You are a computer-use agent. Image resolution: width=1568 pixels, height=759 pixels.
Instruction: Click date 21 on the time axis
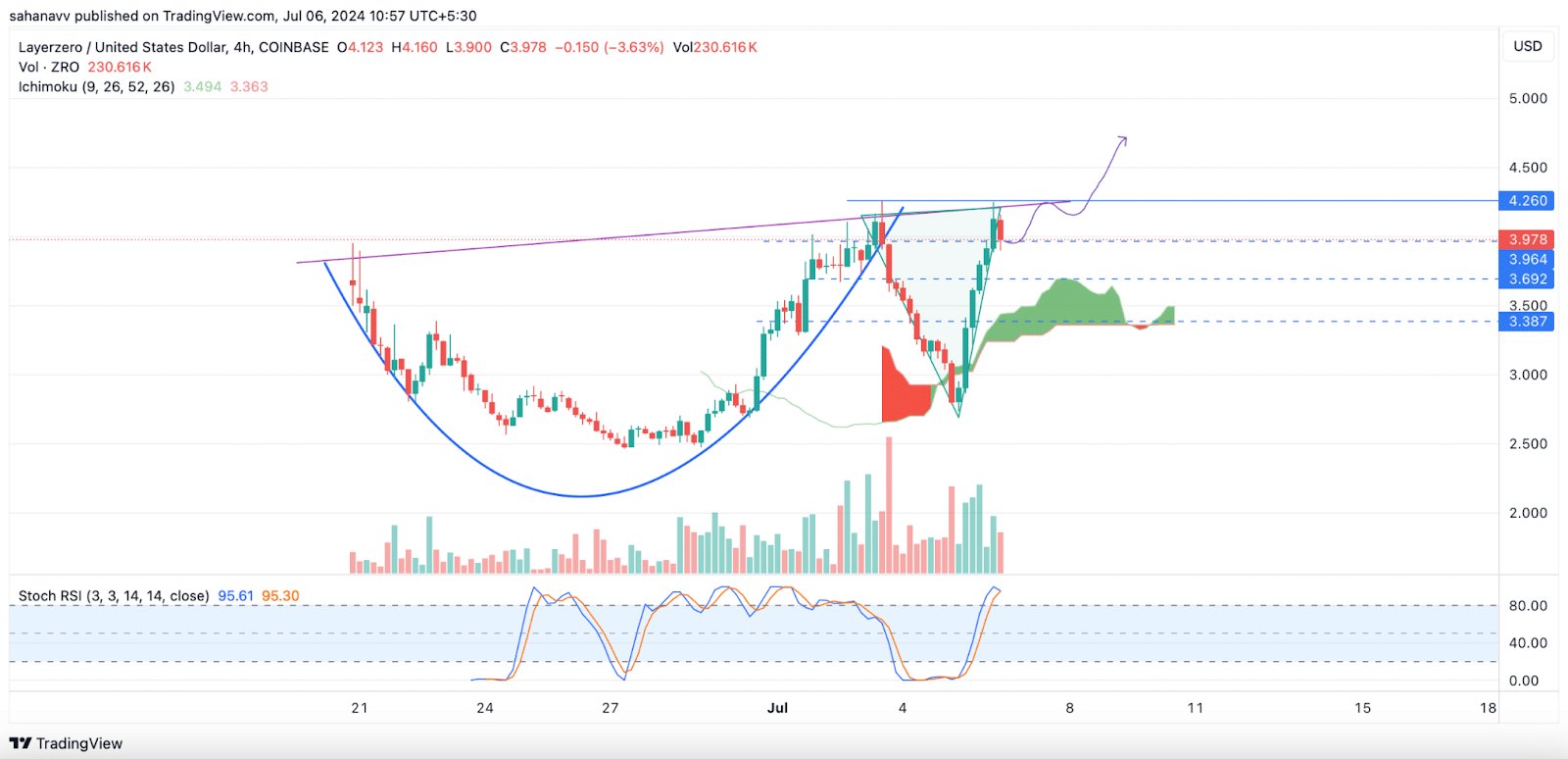click(360, 708)
